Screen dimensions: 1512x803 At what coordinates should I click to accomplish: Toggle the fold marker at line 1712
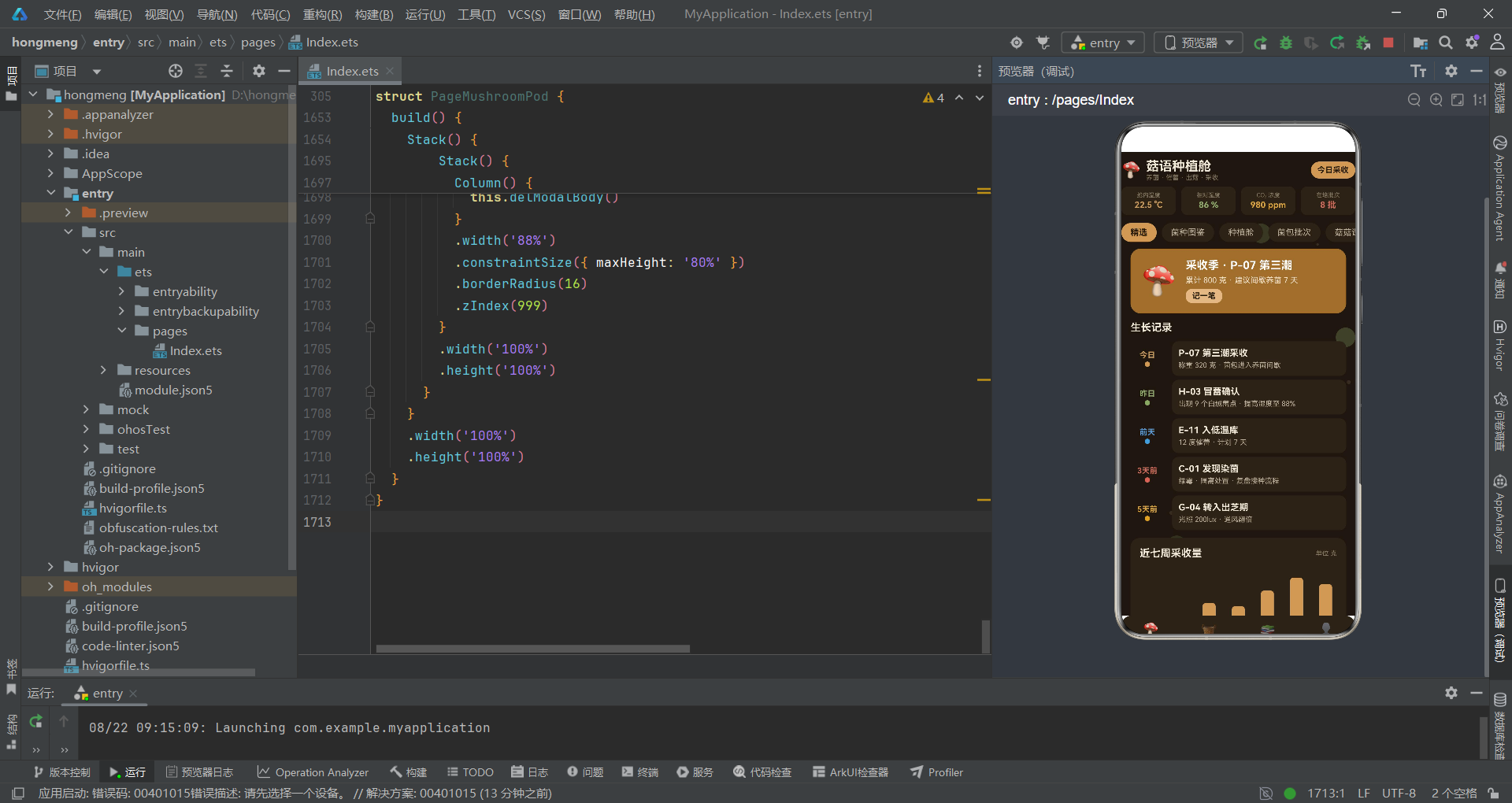370,500
